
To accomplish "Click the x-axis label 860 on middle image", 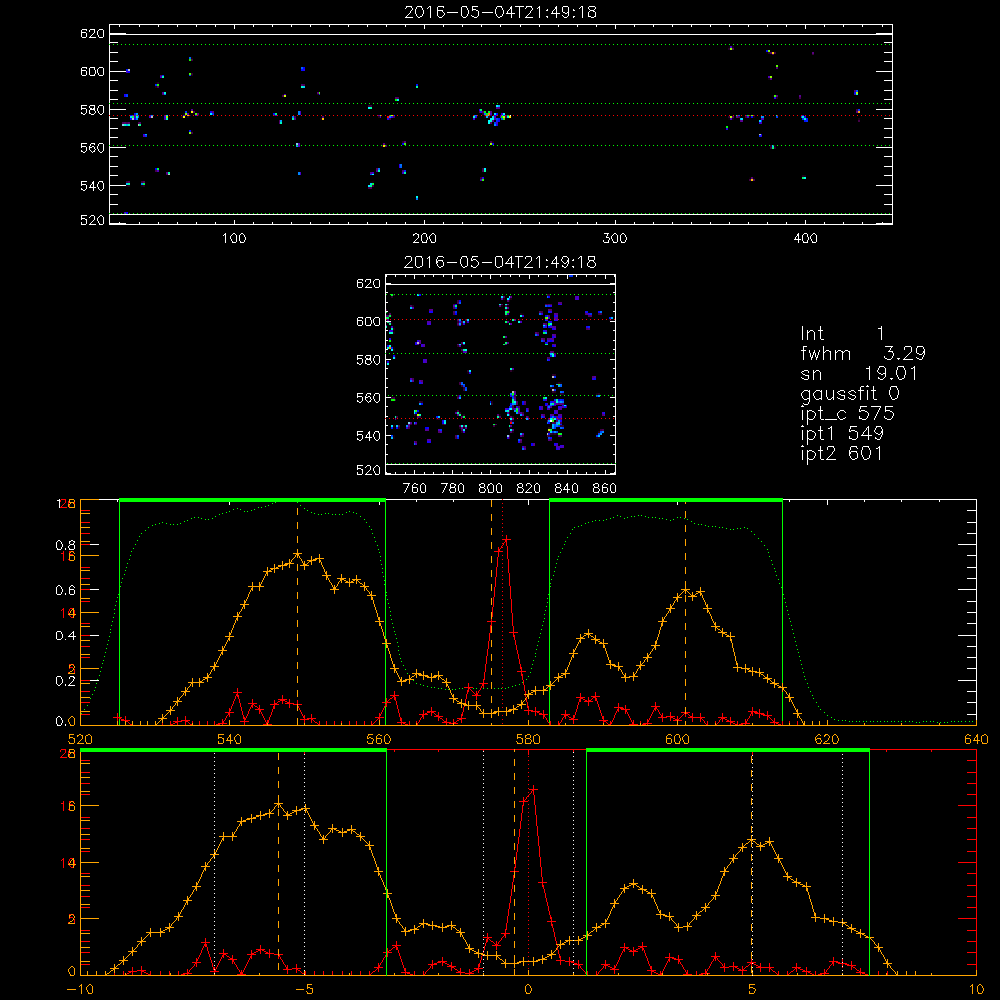I will [x=605, y=489].
